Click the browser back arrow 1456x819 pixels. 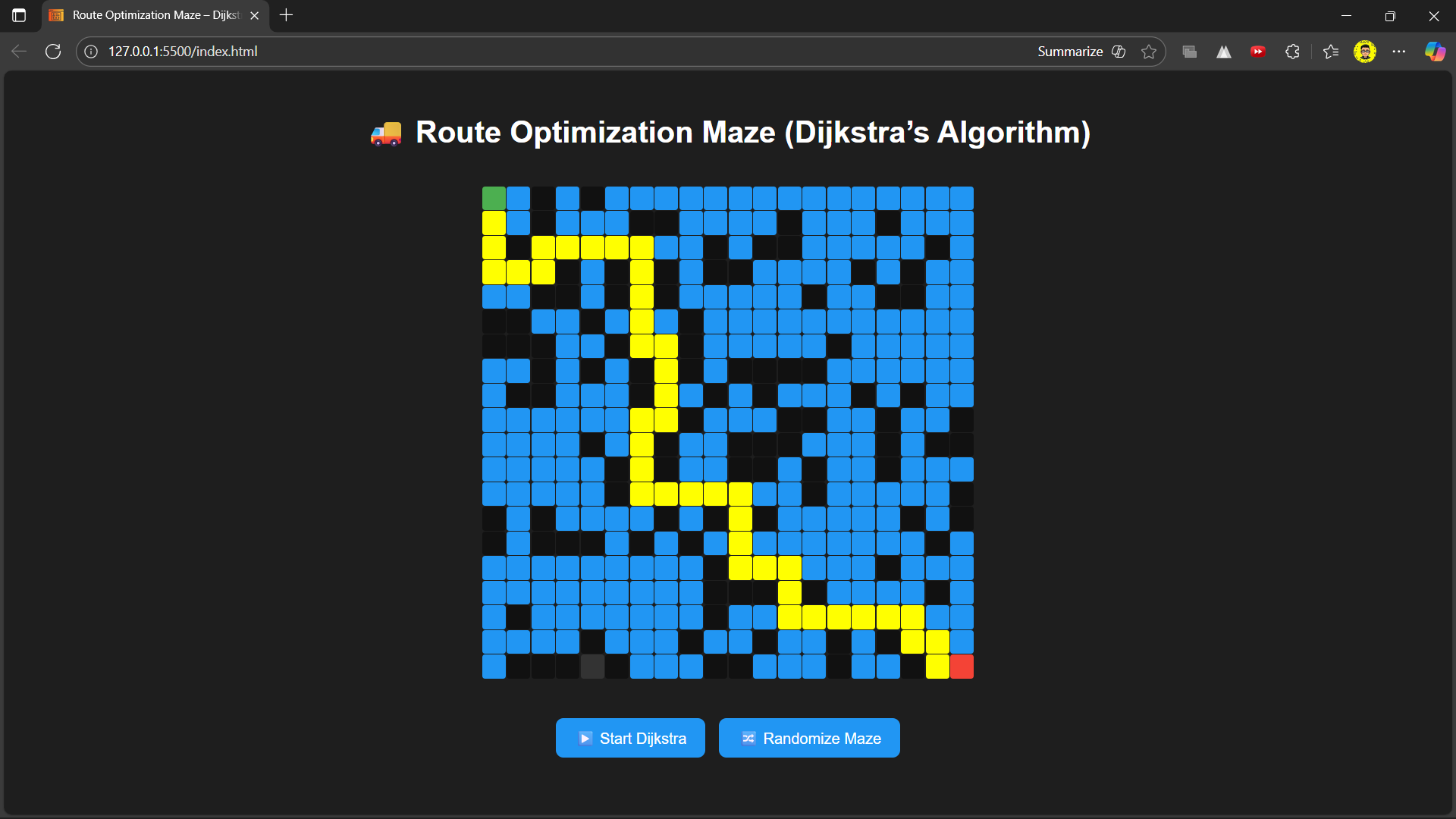point(19,52)
